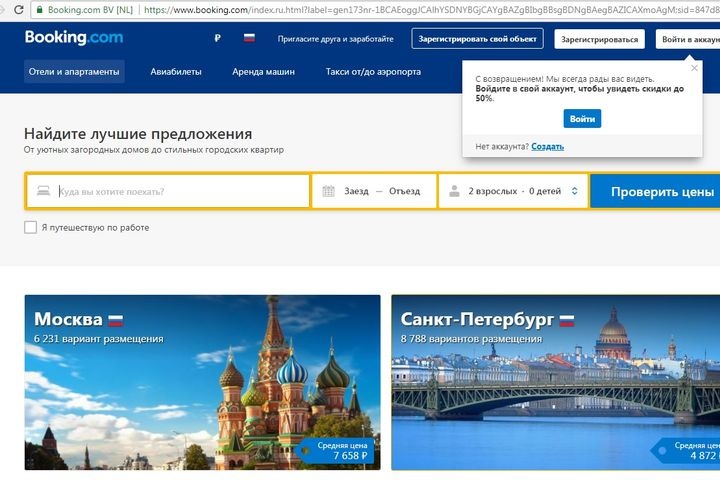The width and height of the screenshot is (720, 480).
Task: Tick the 'Я путешествую по работе' checkbox
Action: pos(30,227)
